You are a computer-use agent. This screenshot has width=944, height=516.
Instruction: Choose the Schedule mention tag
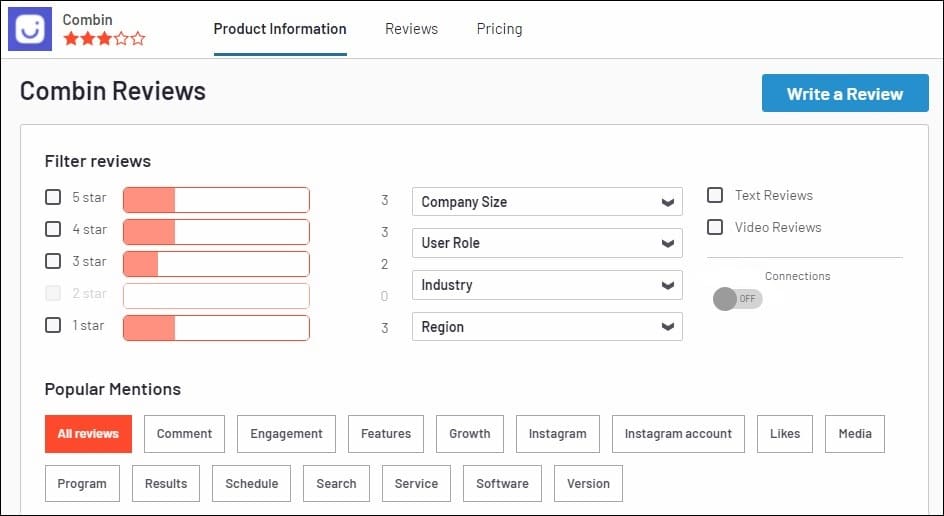point(251,483)
